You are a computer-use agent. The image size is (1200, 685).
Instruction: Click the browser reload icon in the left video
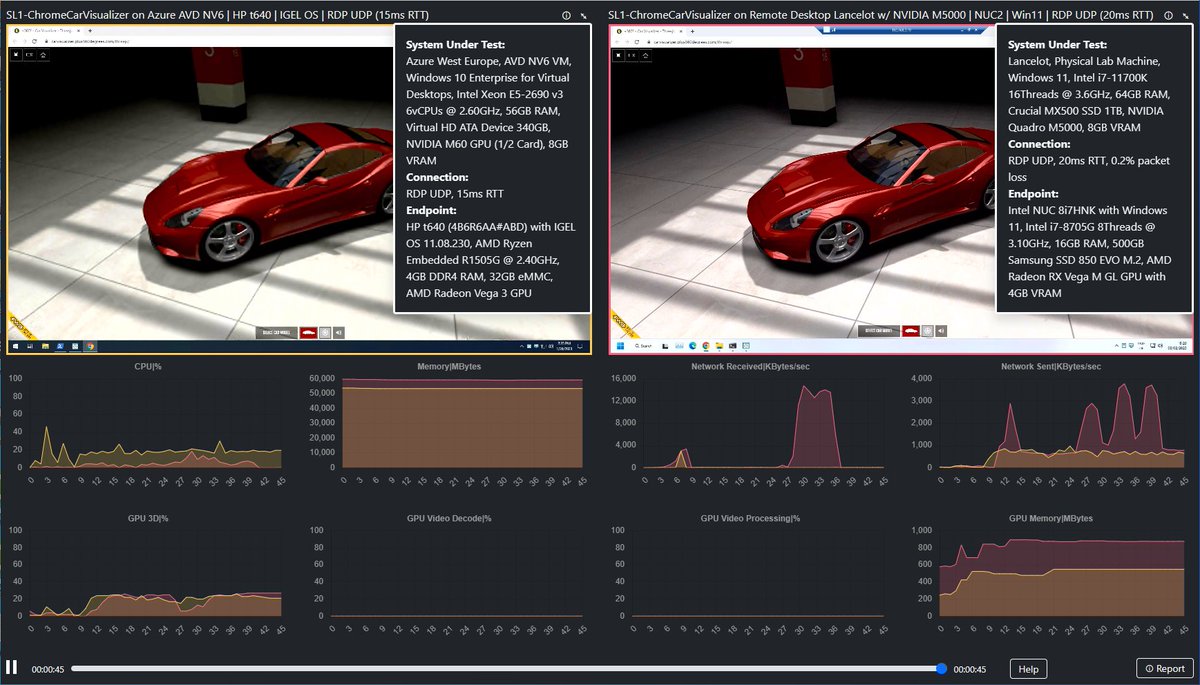point(34,41)
